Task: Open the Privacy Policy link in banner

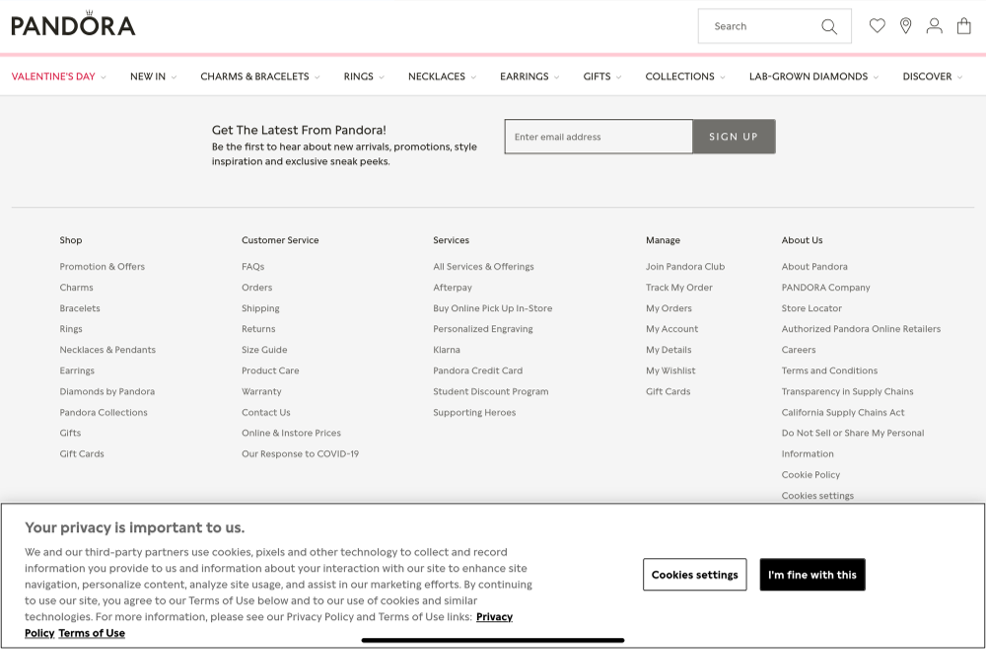Action: pyautogui.click(x=494, y=617)
